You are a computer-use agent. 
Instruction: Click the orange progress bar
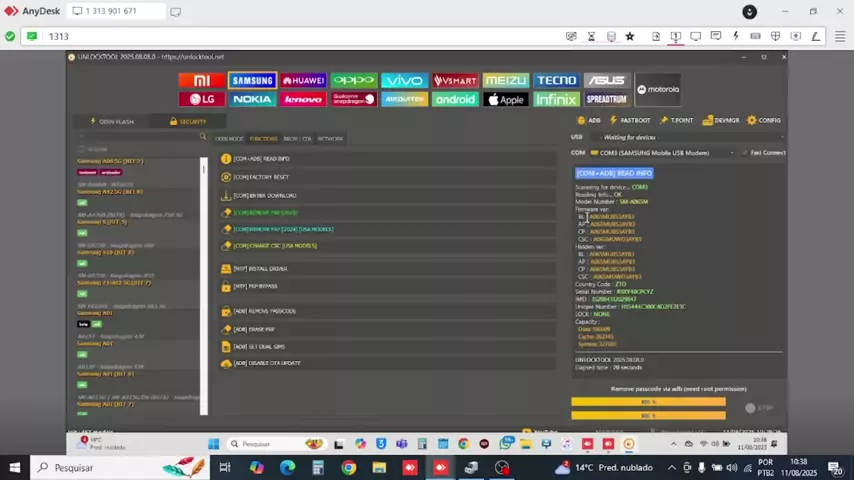(x=648, y=402)
